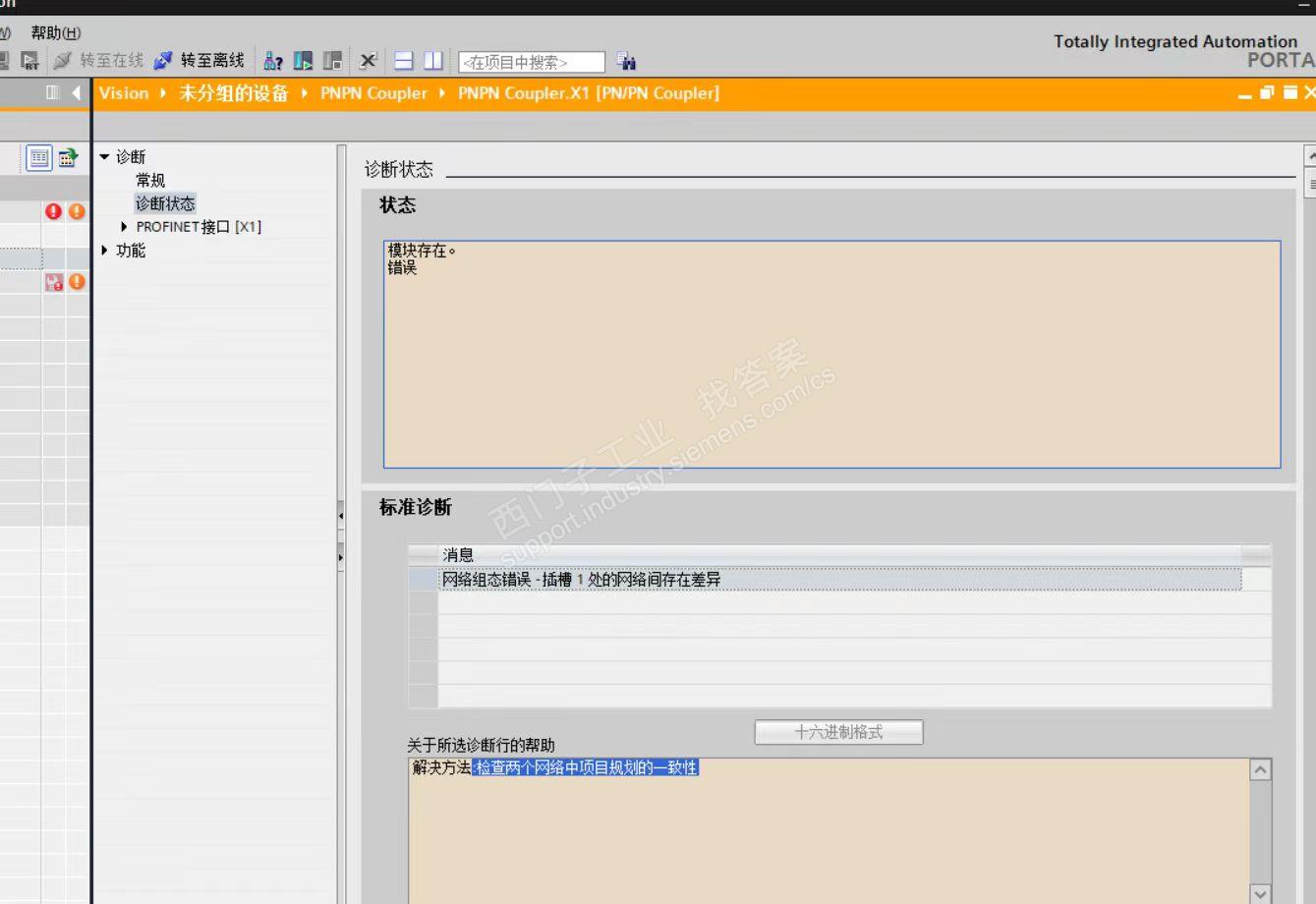
Task: Click the orange warning icon beside the pink fault icon
Action: click(x=77, y=282)
